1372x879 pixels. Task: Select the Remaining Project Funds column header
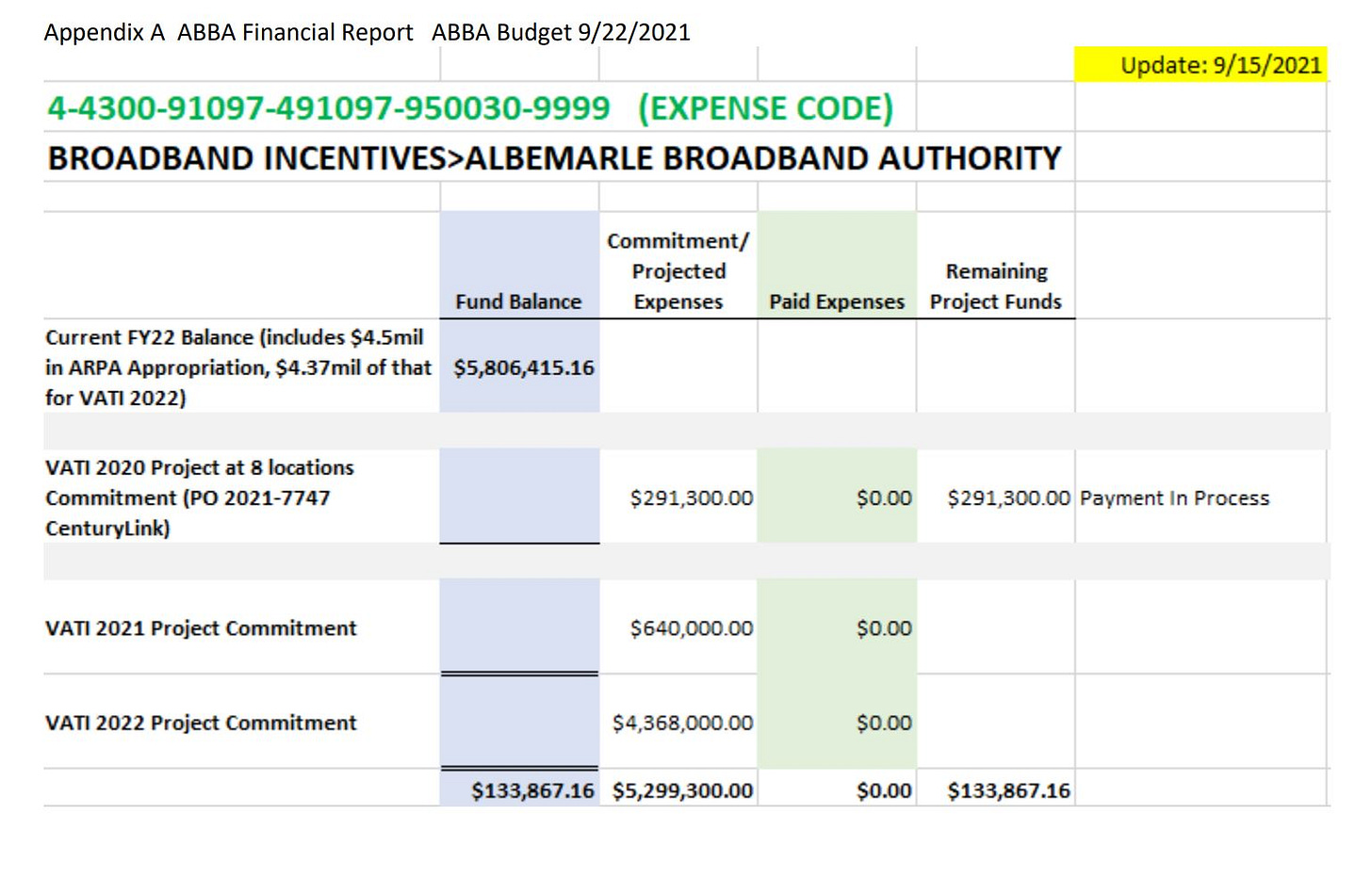995,286
